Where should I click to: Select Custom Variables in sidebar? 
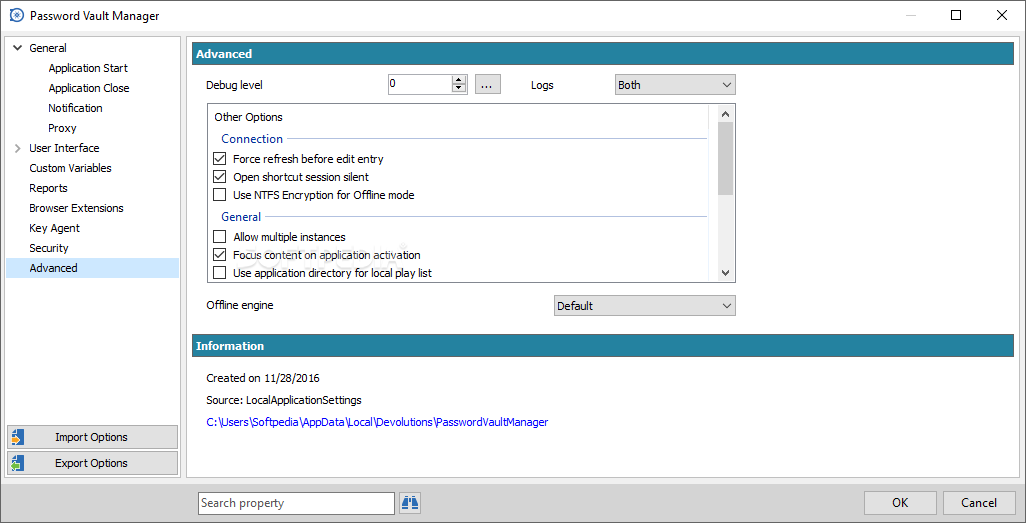71,168
